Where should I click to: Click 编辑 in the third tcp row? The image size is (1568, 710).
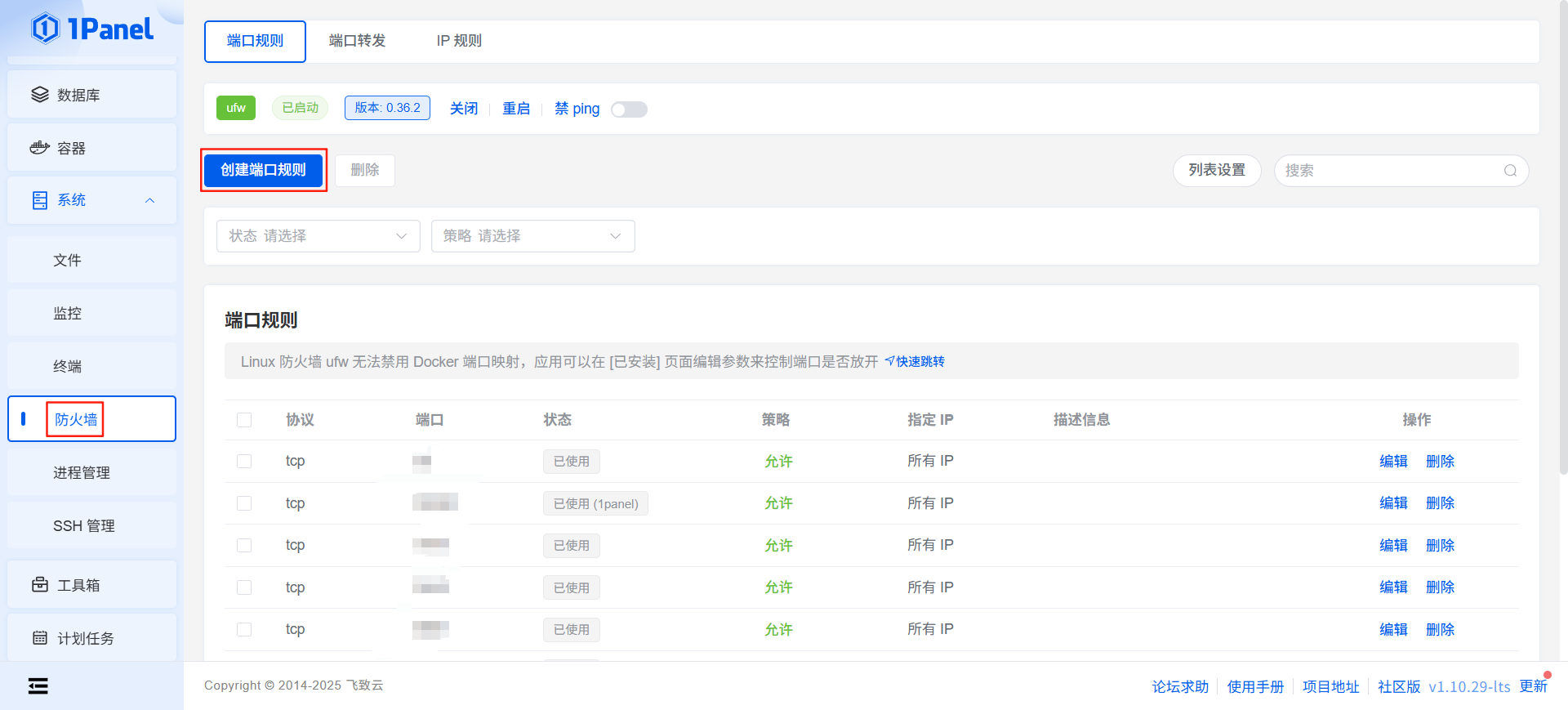[1394, 545]
